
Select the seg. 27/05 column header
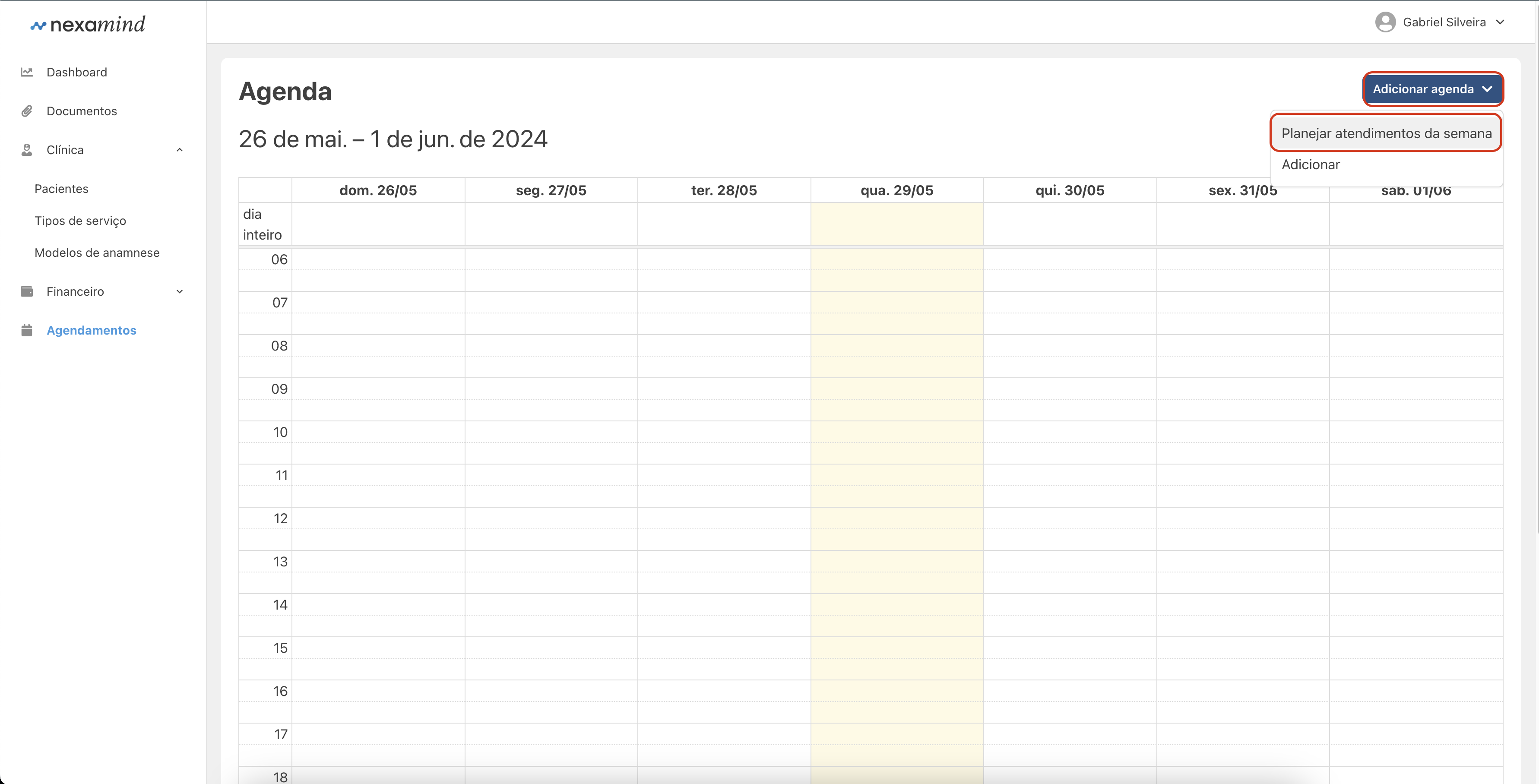(x=551, y=190)
